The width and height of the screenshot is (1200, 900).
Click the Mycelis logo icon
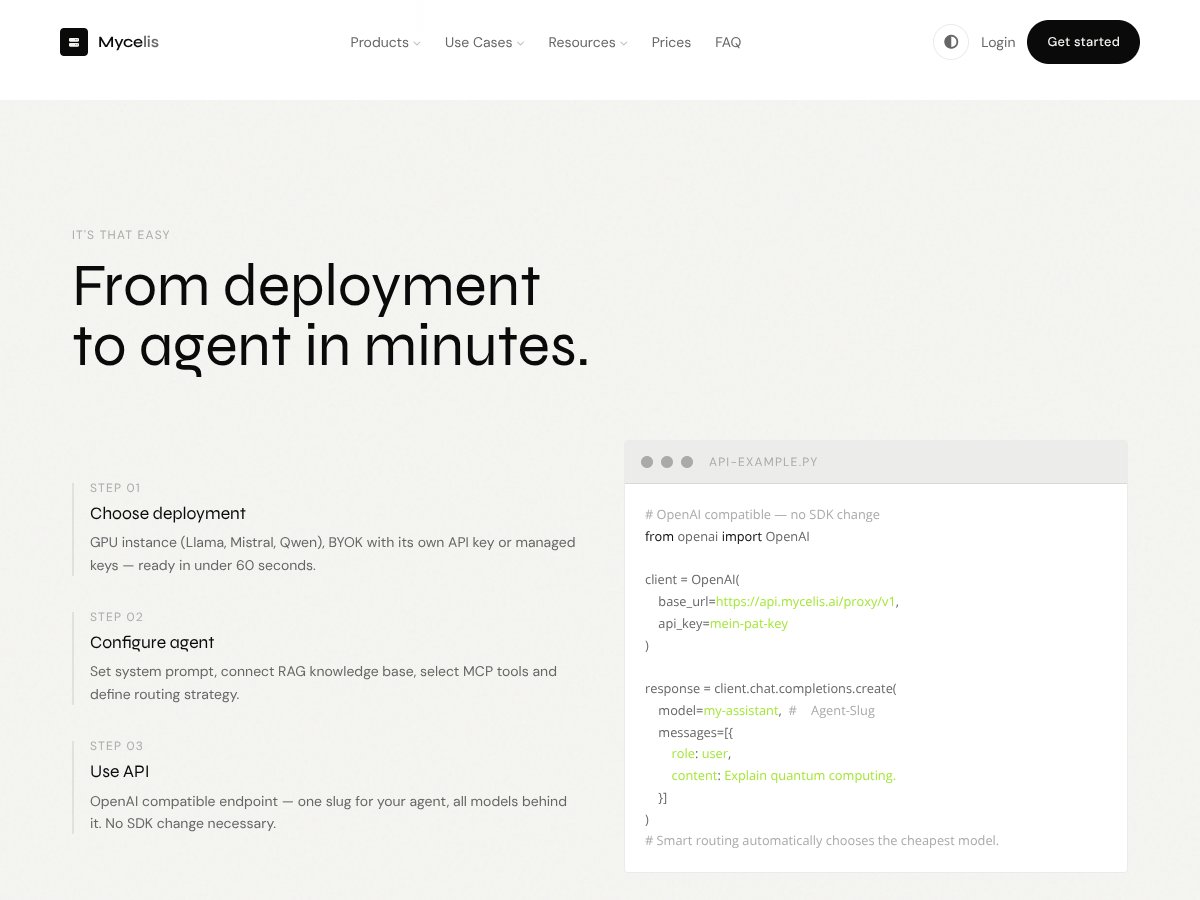tap(74, 42)
